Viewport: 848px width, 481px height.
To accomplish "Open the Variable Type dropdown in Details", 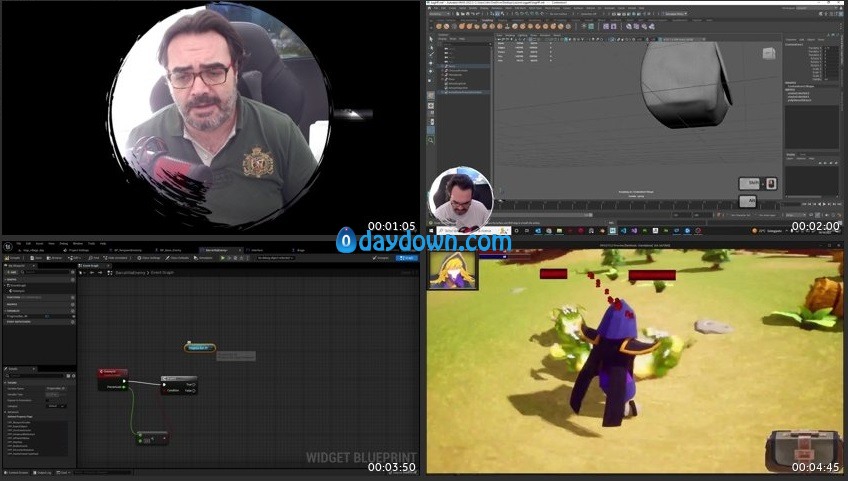I will tap(53, 394).
